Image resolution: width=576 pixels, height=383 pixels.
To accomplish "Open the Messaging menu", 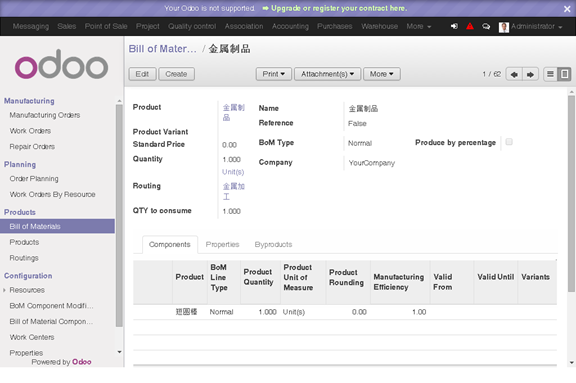I will 30,26.
